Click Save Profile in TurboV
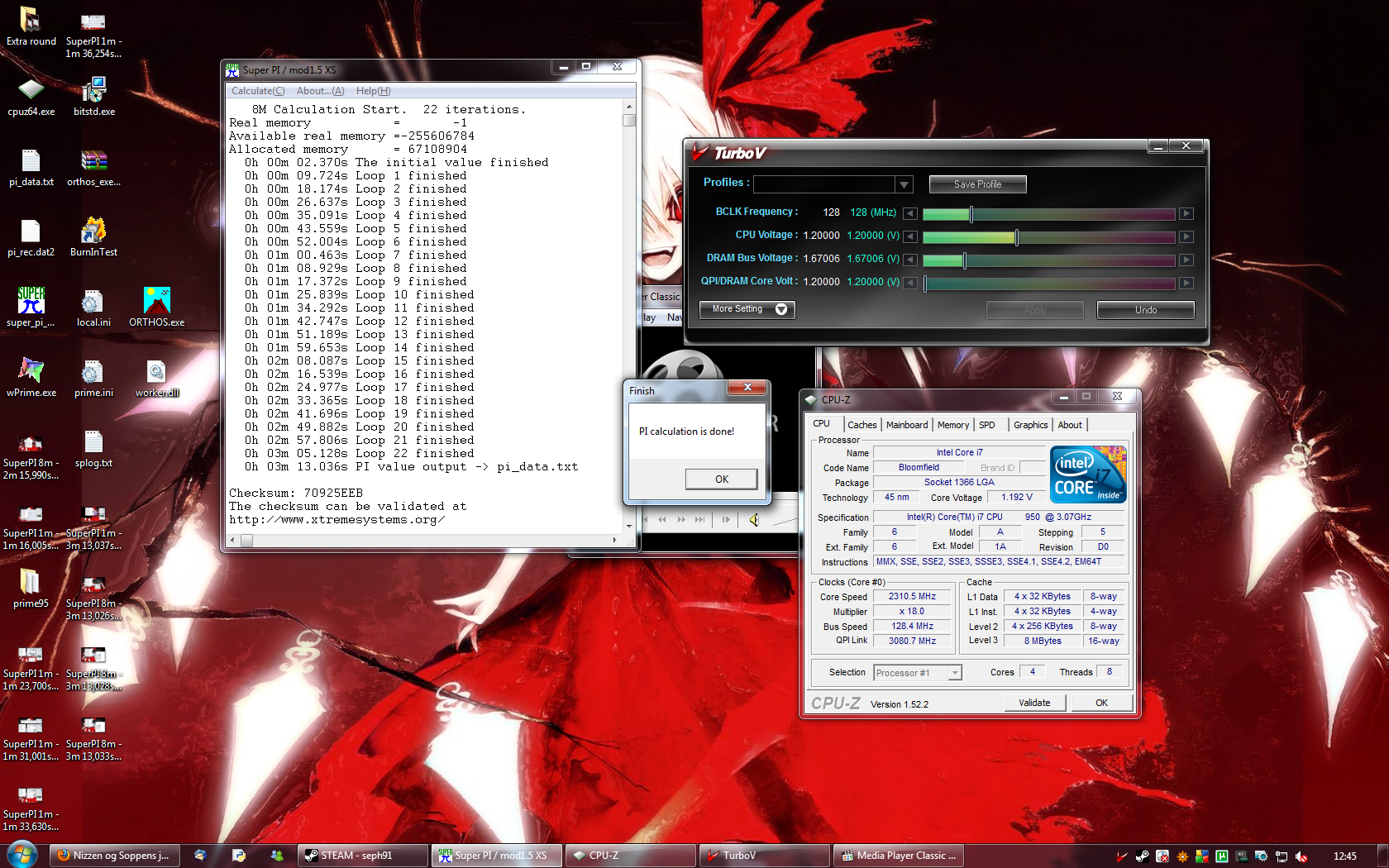 point(977,184)
